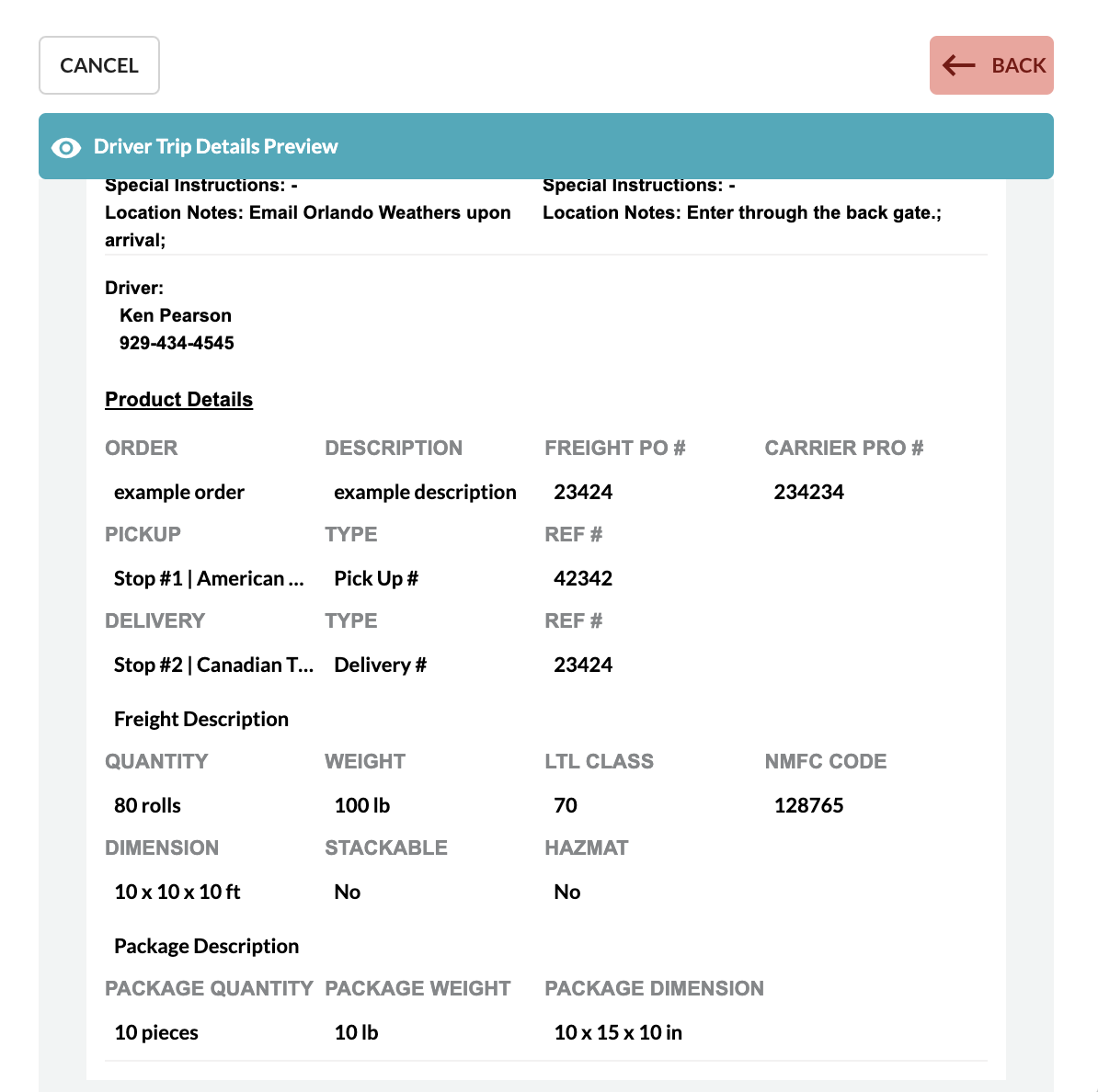Click the 'Pick Up #' type value

click(376, 578)
